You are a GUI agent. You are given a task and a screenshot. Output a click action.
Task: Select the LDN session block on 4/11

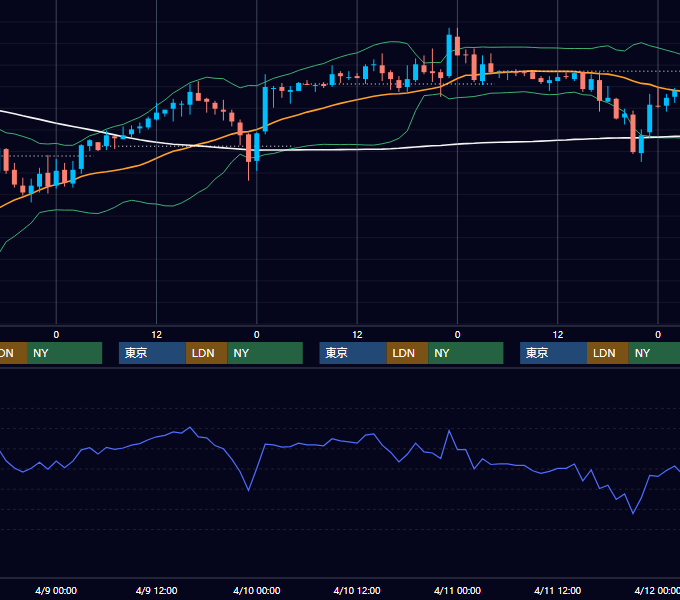click(x=608, y=353)
